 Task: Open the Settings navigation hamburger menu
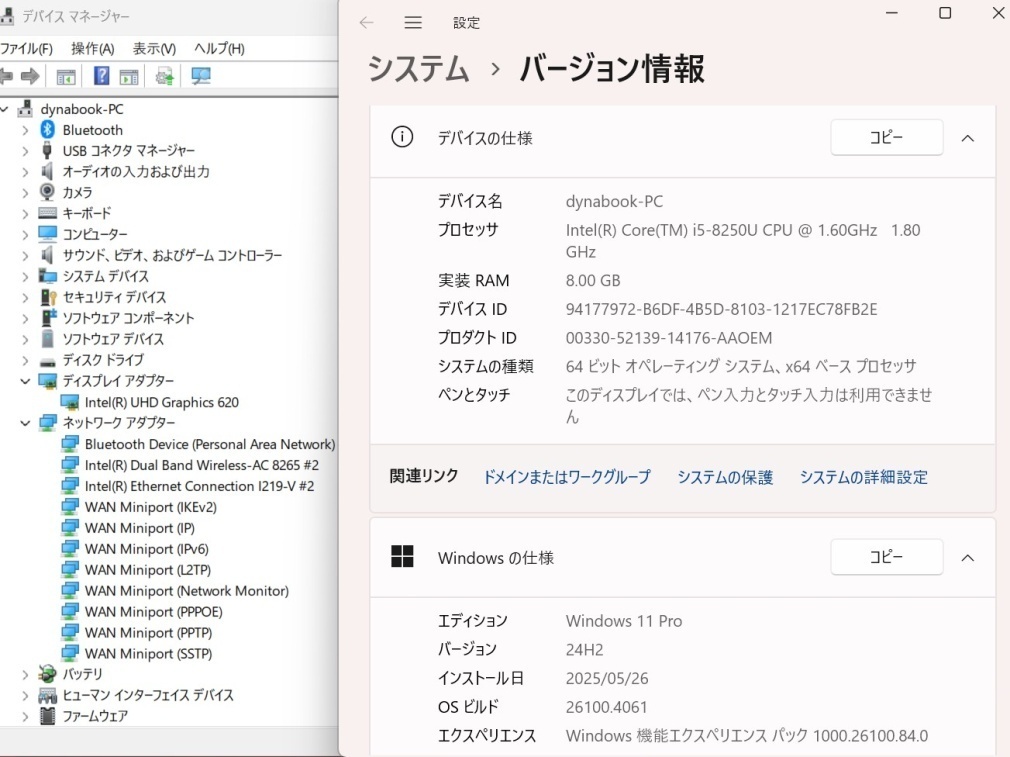412,22
